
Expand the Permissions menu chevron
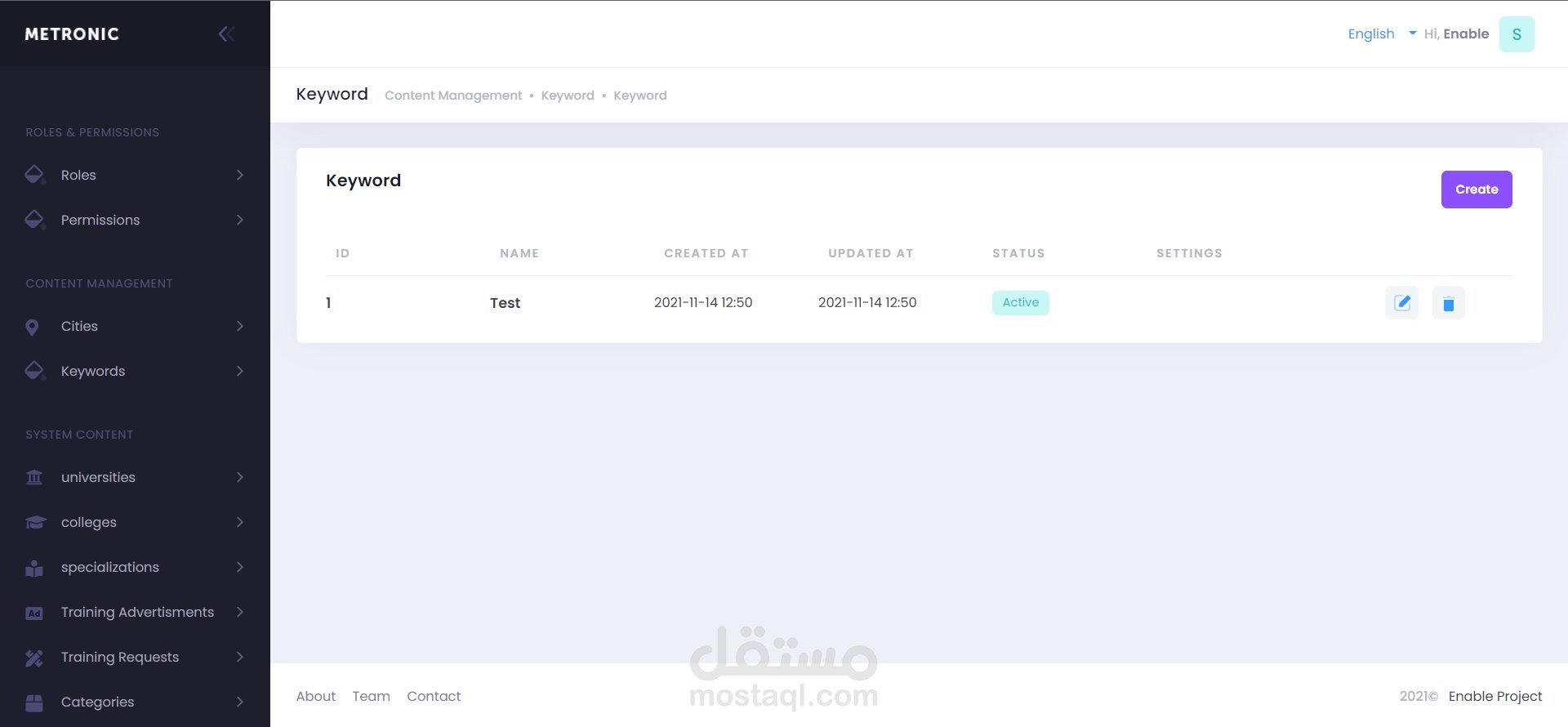click(x=239, y=220)
